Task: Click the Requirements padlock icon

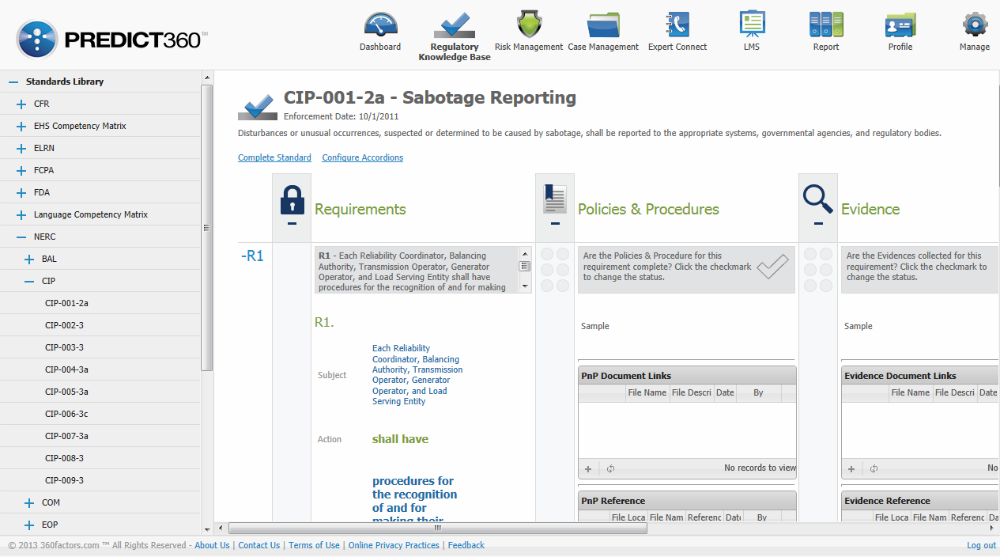Action: coord(292,200)
